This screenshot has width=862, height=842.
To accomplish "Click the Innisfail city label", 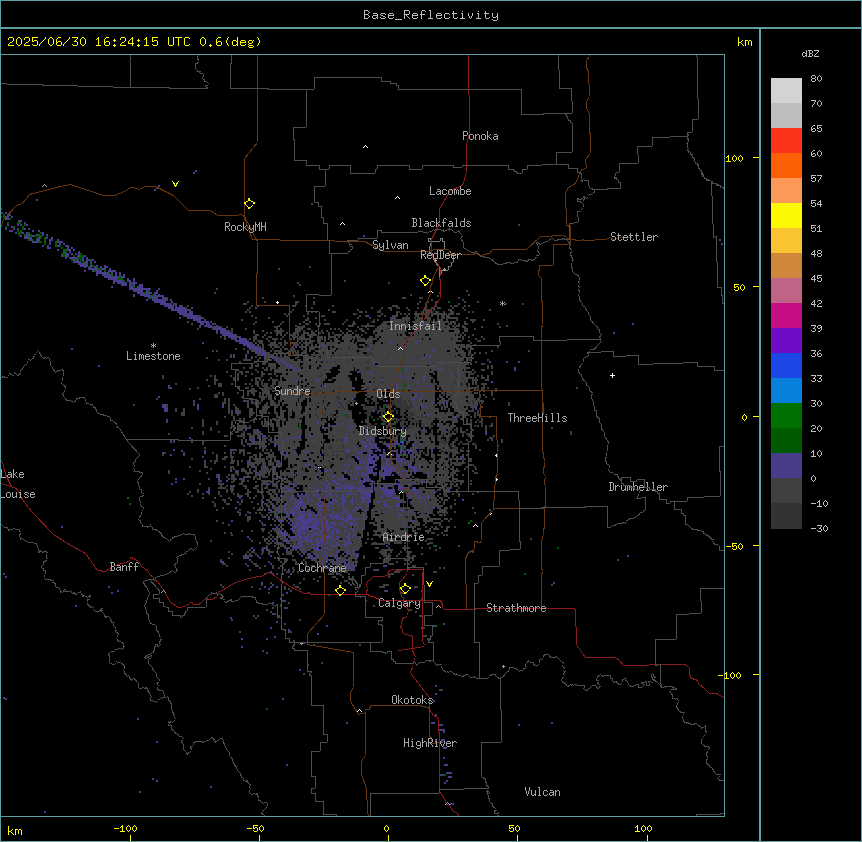I will (415, 326).
